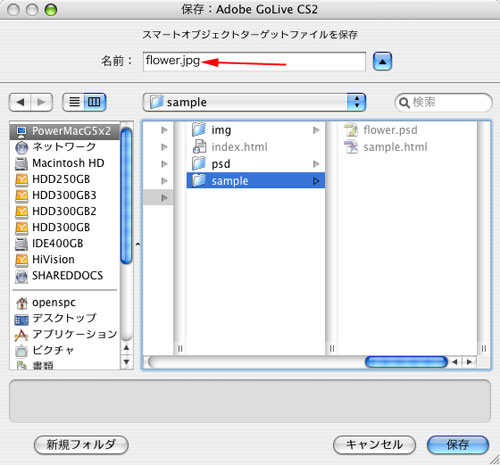Screen dimensions: 500x465
Task: Collapse the file browser with blue arrow button
Action: 382,61
